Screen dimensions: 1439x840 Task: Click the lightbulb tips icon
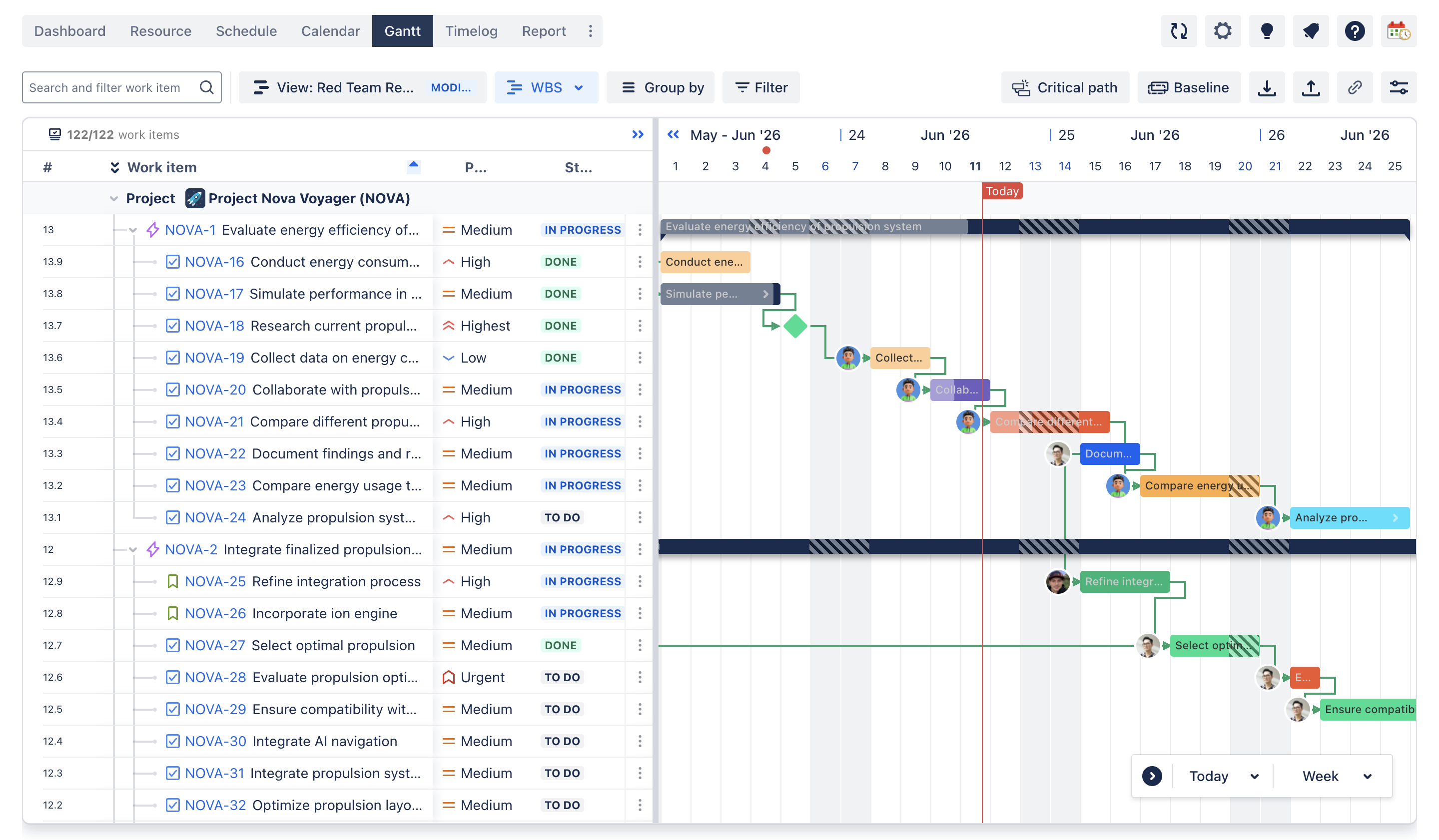[x=1267, y=31]
